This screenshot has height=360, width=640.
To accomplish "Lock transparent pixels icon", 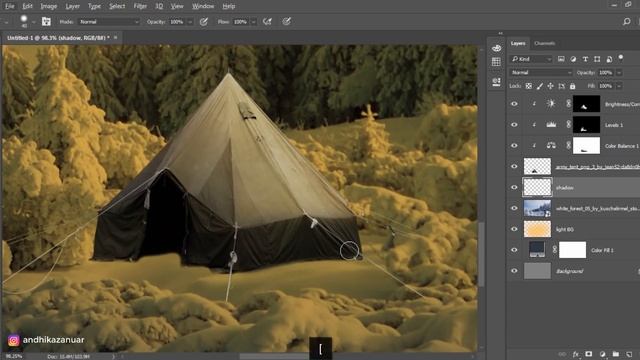I will tap(529, 86).
